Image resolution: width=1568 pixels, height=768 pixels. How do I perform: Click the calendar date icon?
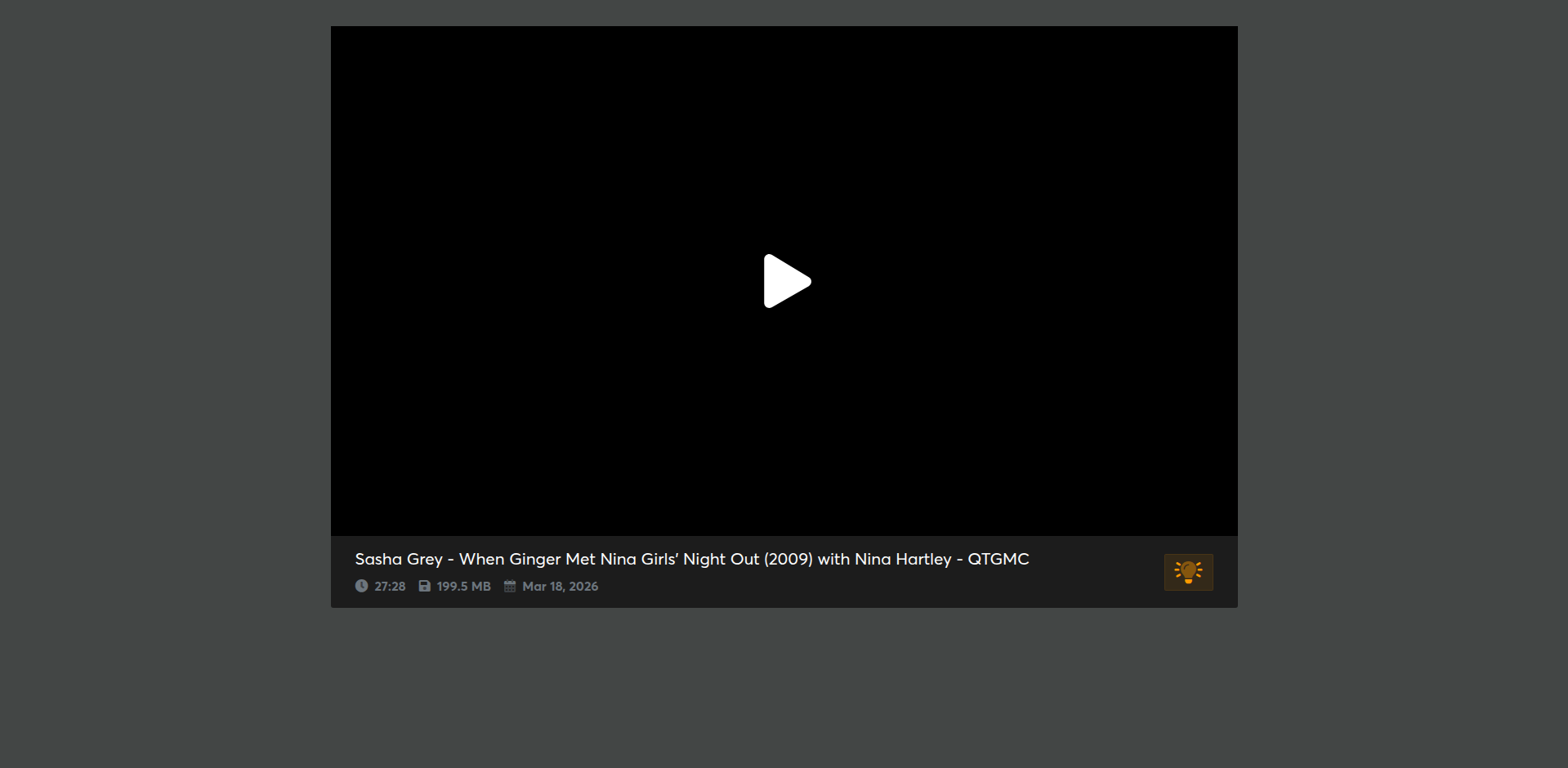(x=510, y=586)
